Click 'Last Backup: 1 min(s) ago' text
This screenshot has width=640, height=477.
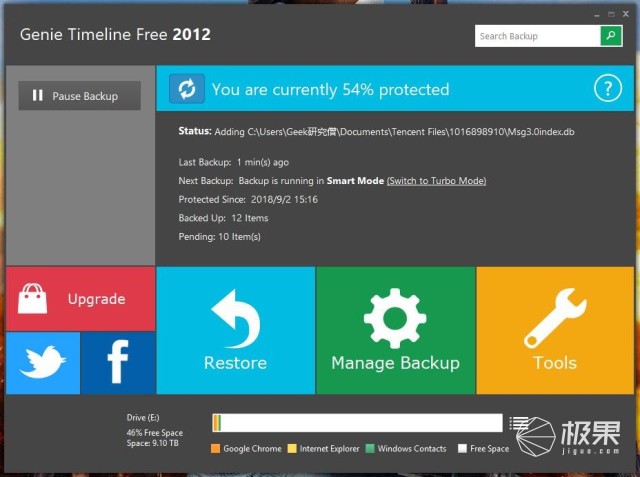tap(233, 162)
